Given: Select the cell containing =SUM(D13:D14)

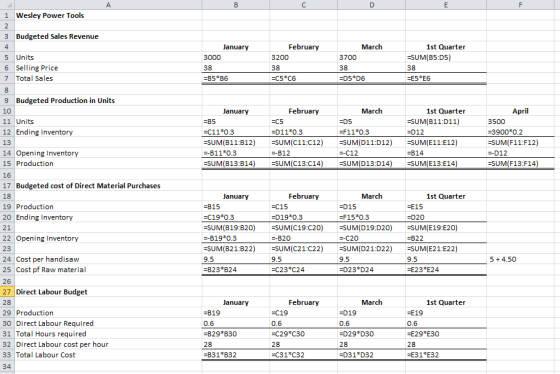Looking at the screenshot, I should [371, 164].
